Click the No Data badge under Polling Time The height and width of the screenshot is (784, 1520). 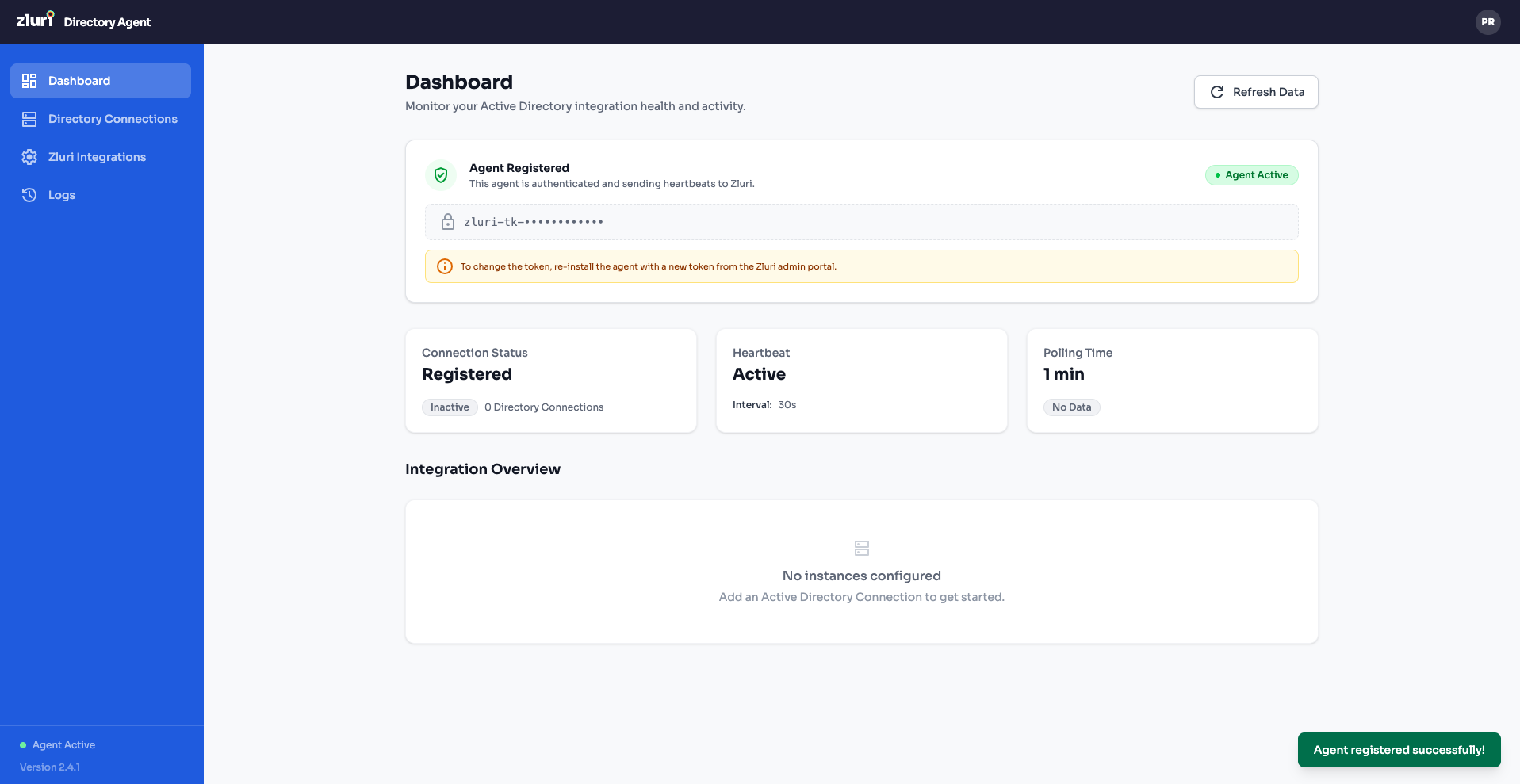click(1071, 407)
